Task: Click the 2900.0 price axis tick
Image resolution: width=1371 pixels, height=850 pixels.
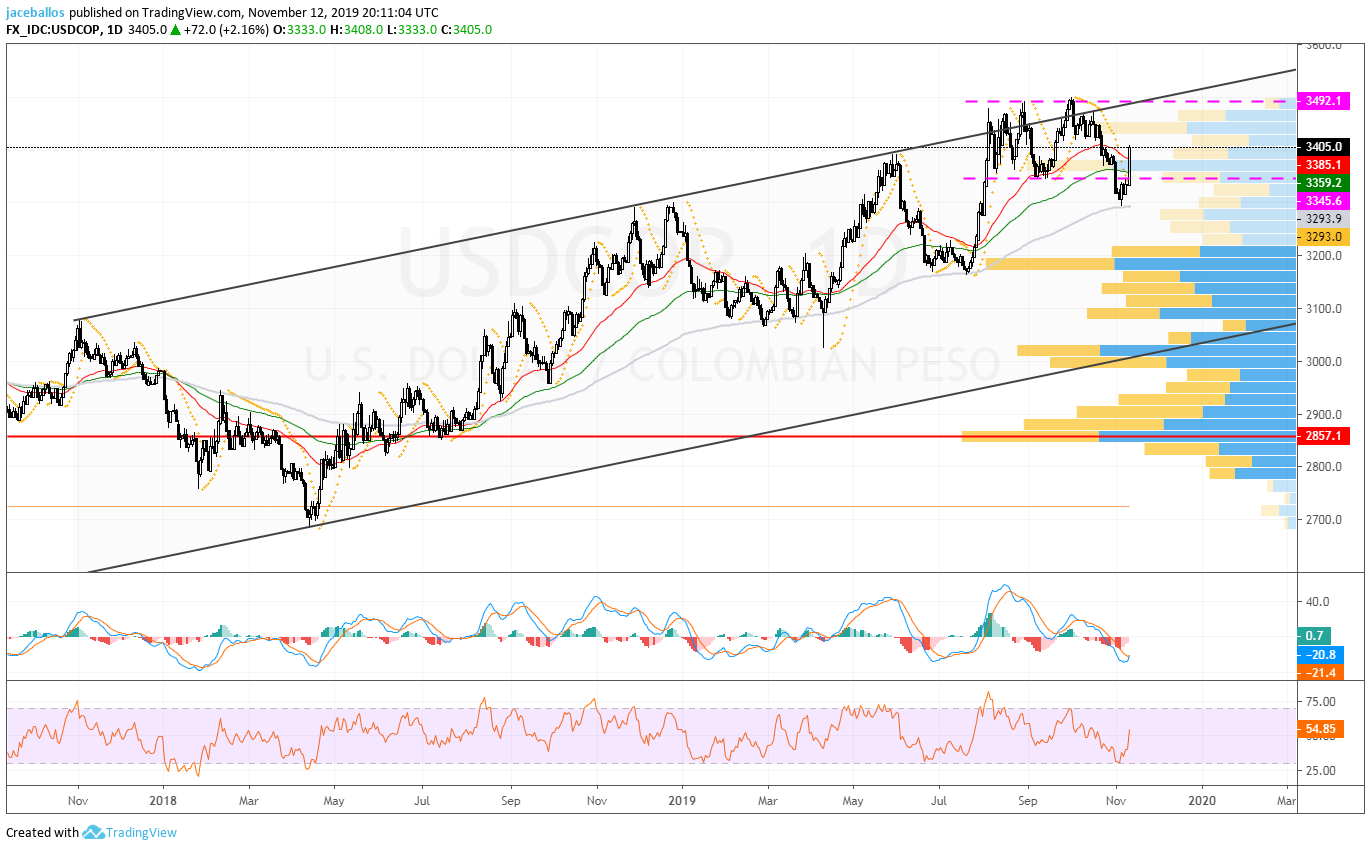Action: (x=1325, y=414)
